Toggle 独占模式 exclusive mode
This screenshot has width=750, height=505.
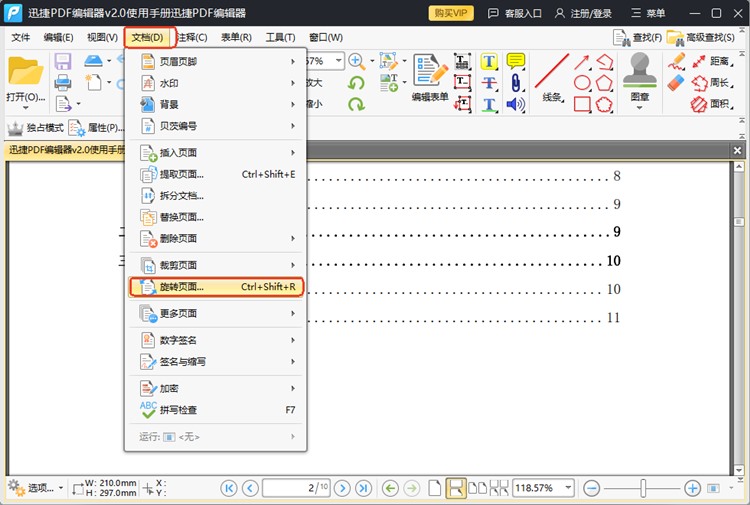tap(36, 128)
